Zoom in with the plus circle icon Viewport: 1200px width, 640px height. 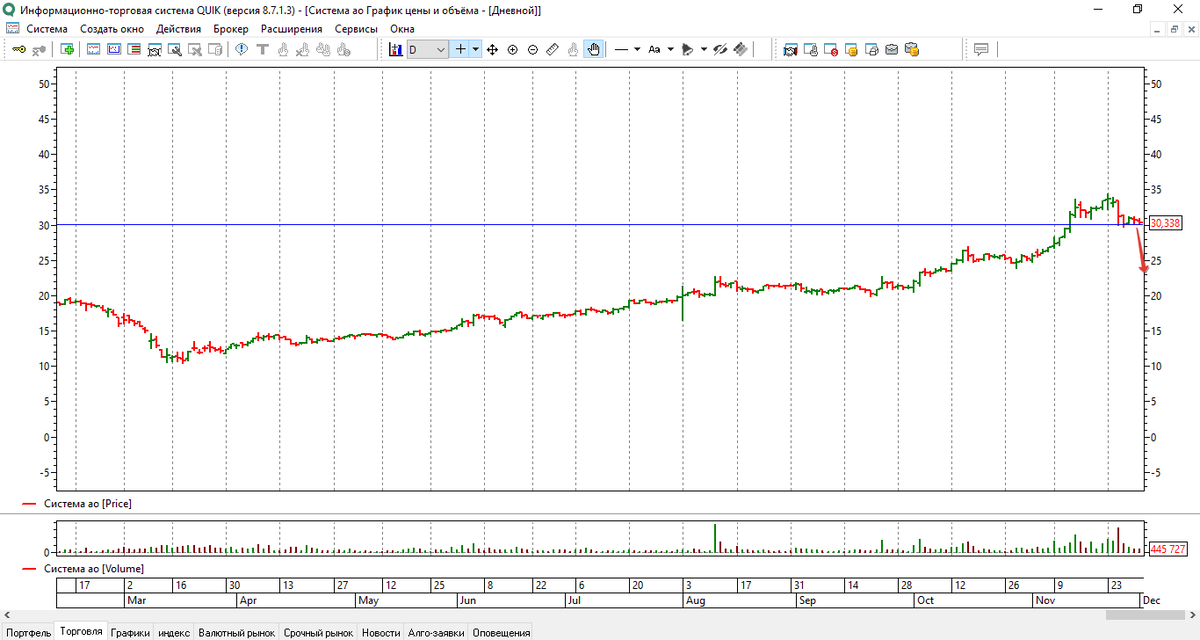click(512, 49)
